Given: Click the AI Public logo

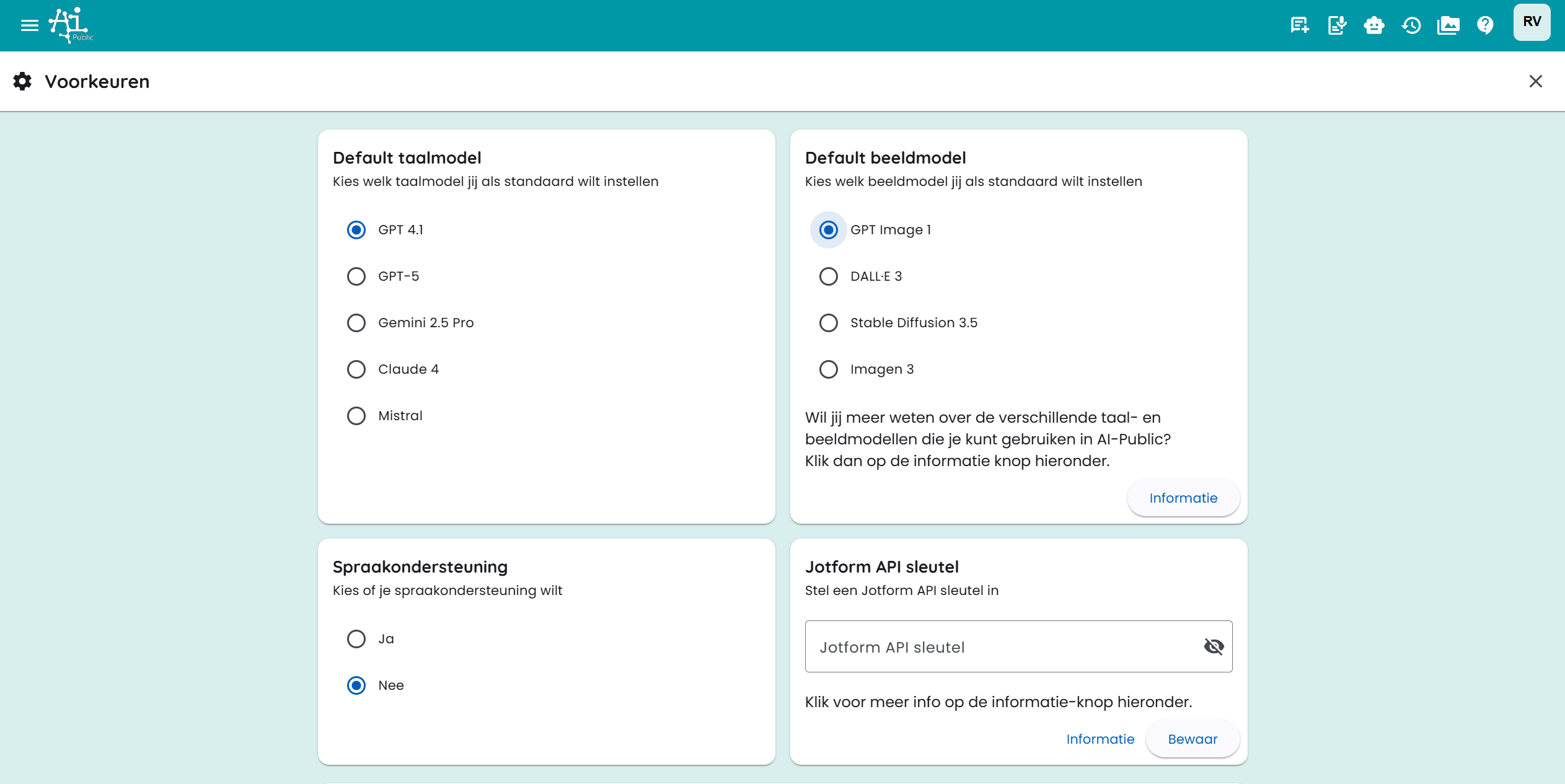Looking at the screenshot, I should [71, 25].
